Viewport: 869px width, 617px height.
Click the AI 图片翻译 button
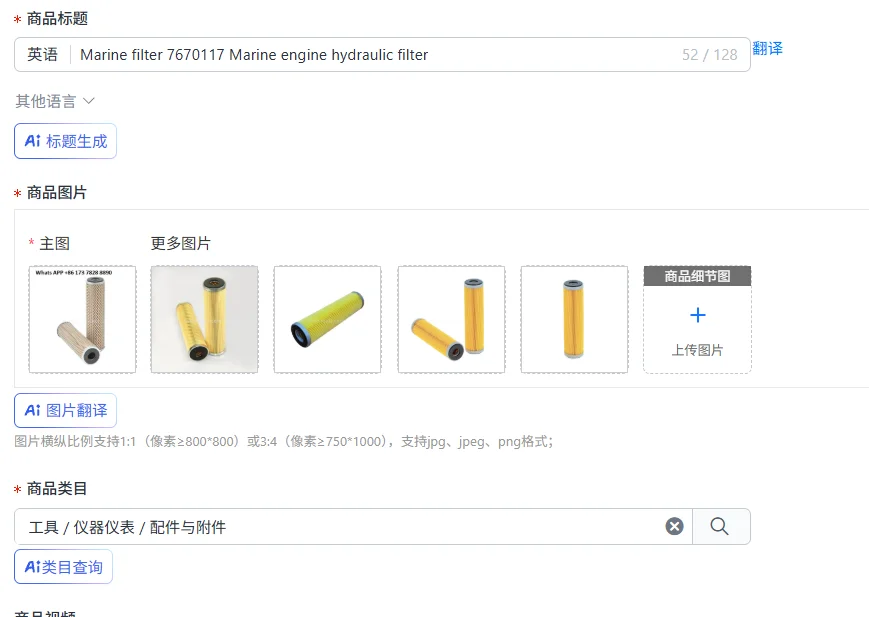65,411
